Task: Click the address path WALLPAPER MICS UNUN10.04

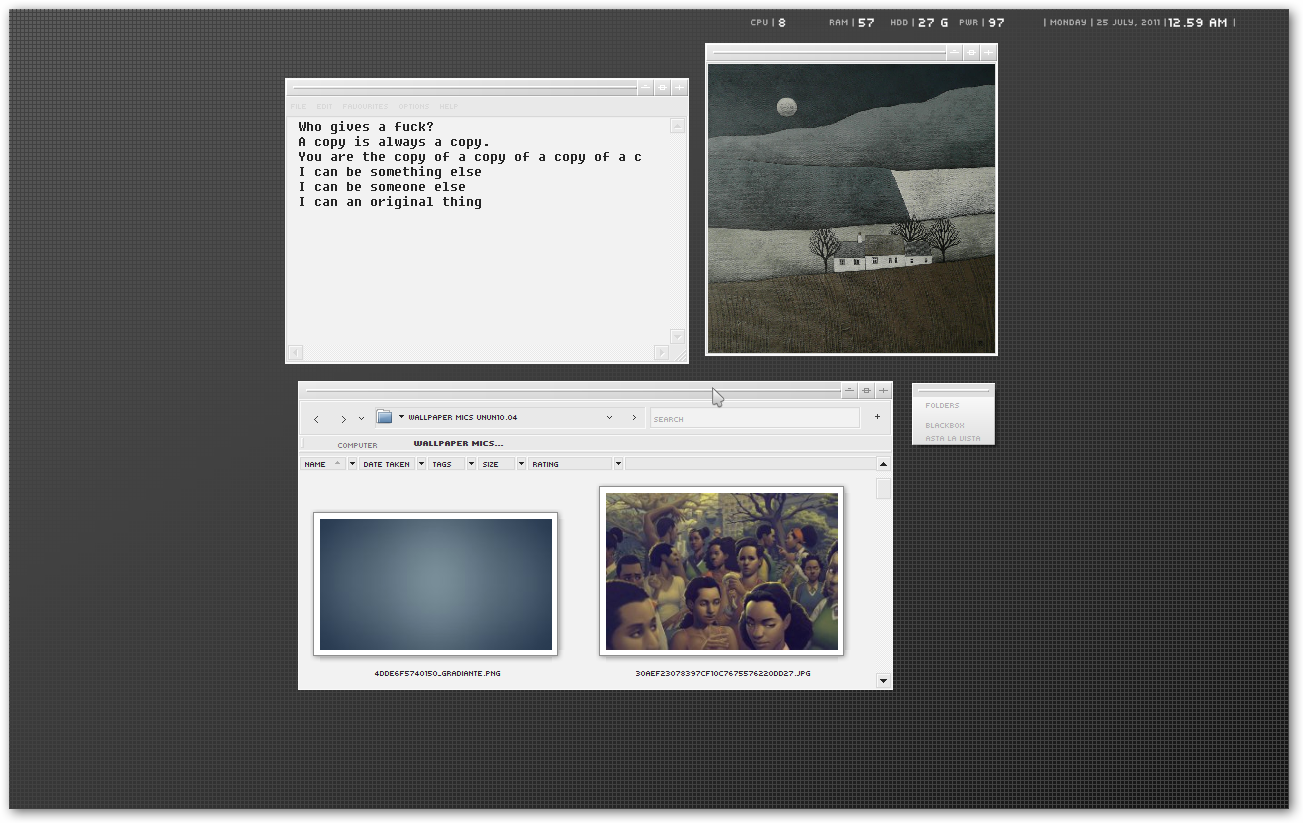Action: point(463,417)
